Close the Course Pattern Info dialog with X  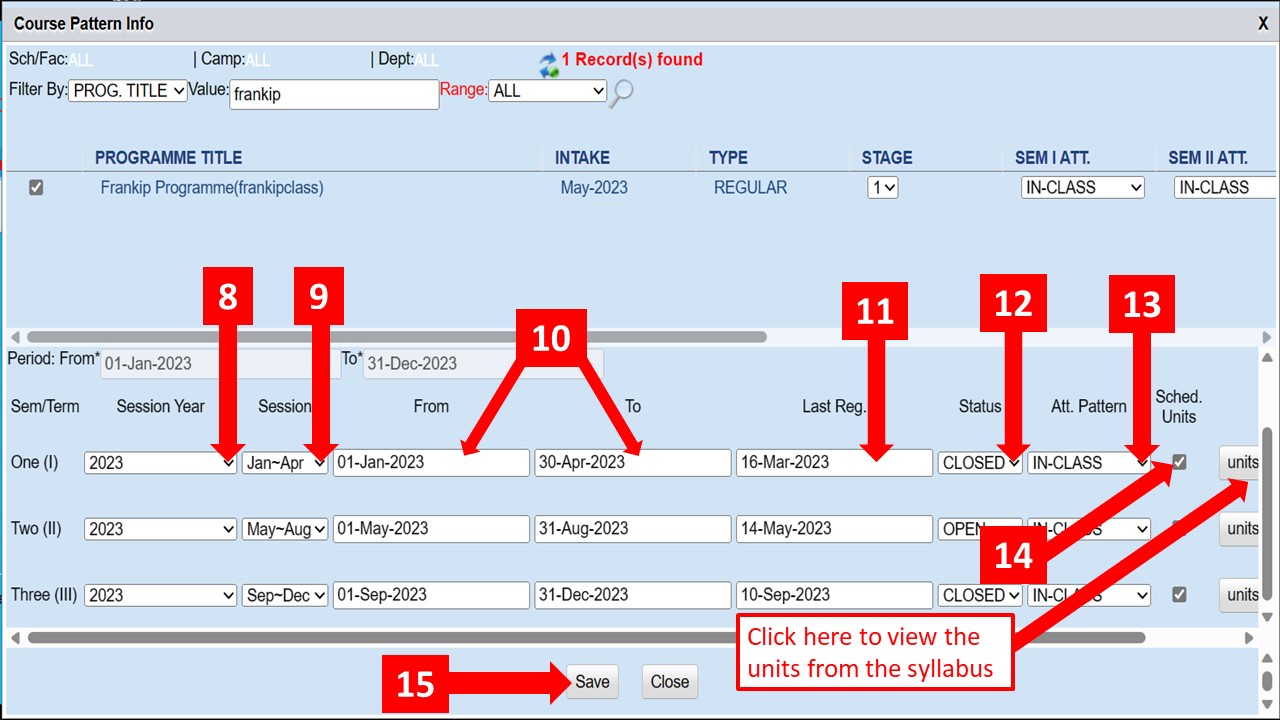[1263, 24]
